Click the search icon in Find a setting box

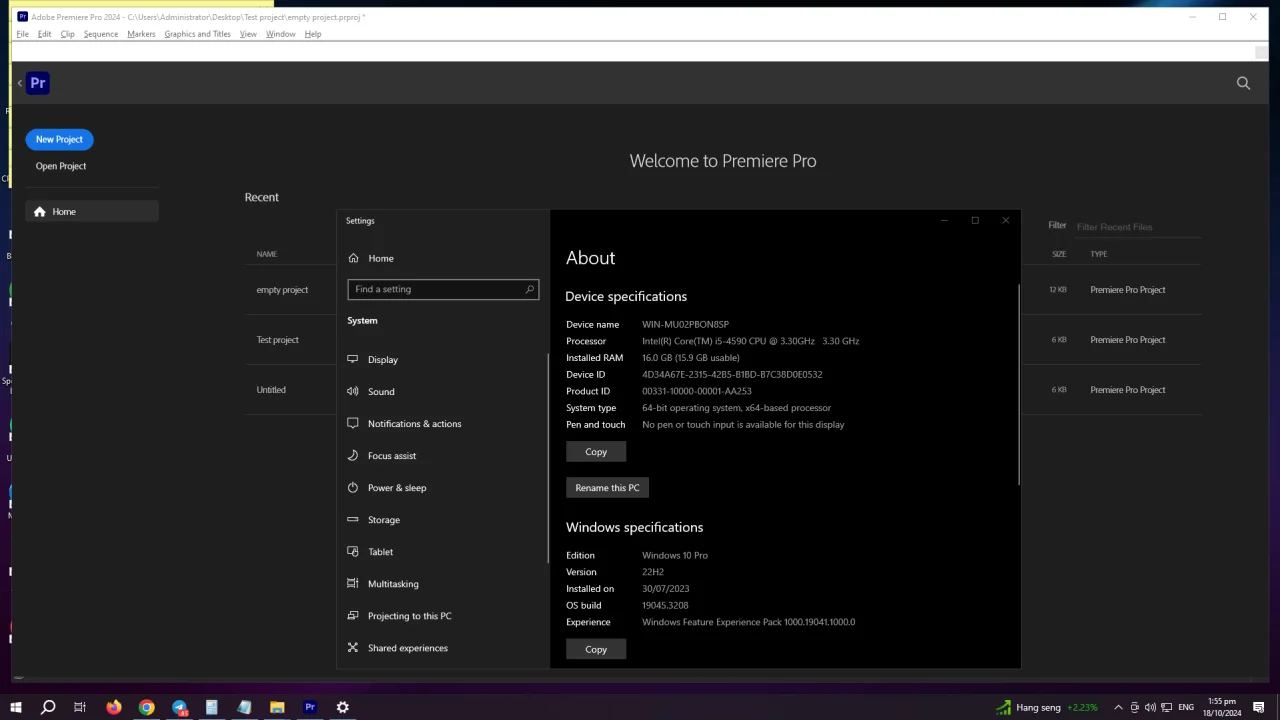(x=530, y=289)
